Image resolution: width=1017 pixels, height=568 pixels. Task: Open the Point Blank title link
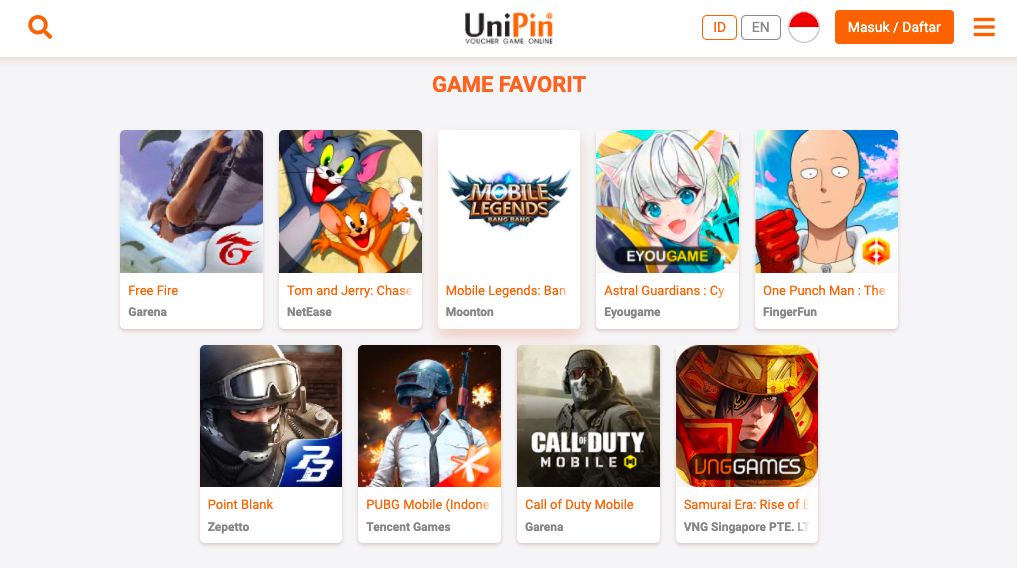241,504
